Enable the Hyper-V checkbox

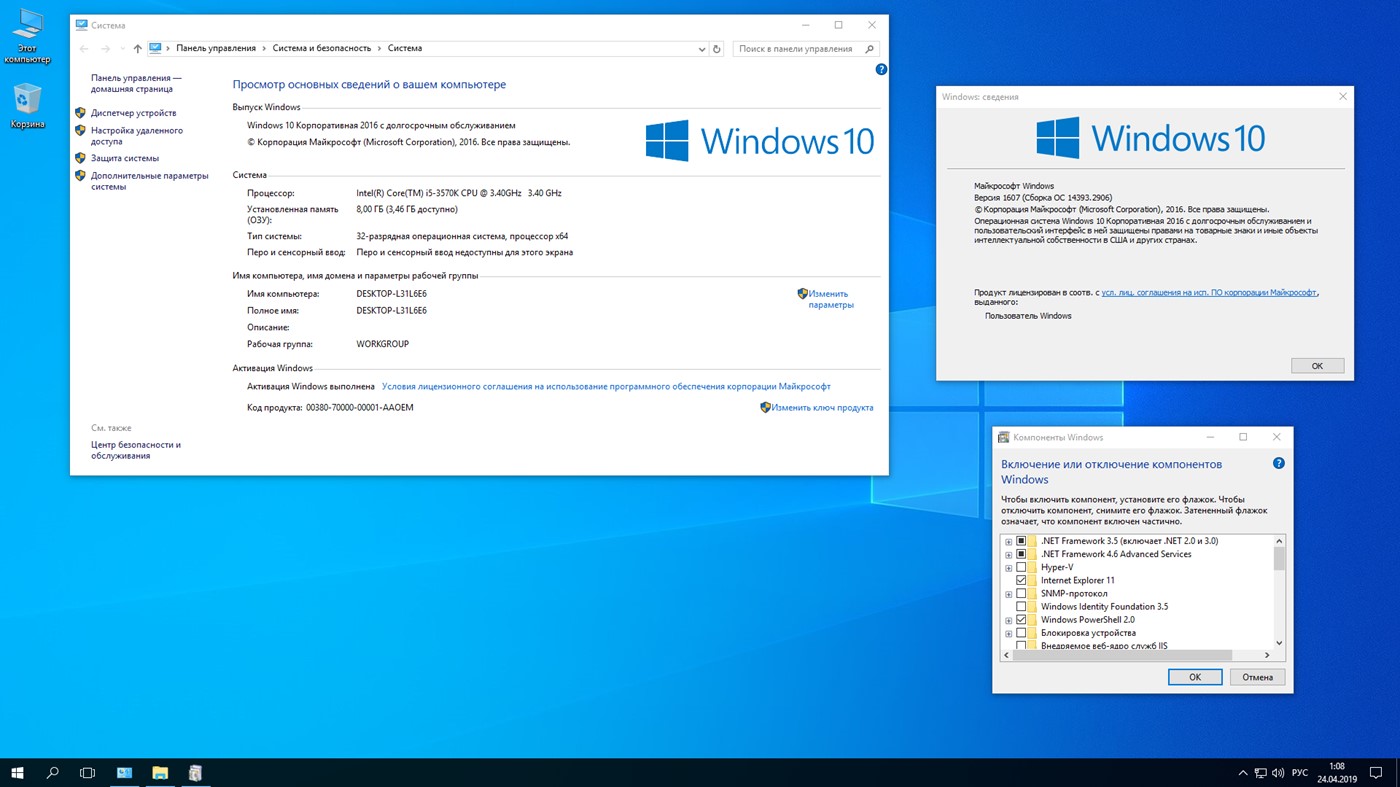(1021, 567)
